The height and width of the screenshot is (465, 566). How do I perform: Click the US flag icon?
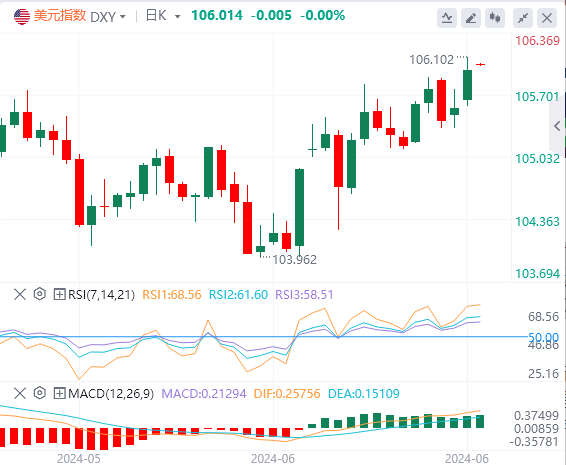22,17
